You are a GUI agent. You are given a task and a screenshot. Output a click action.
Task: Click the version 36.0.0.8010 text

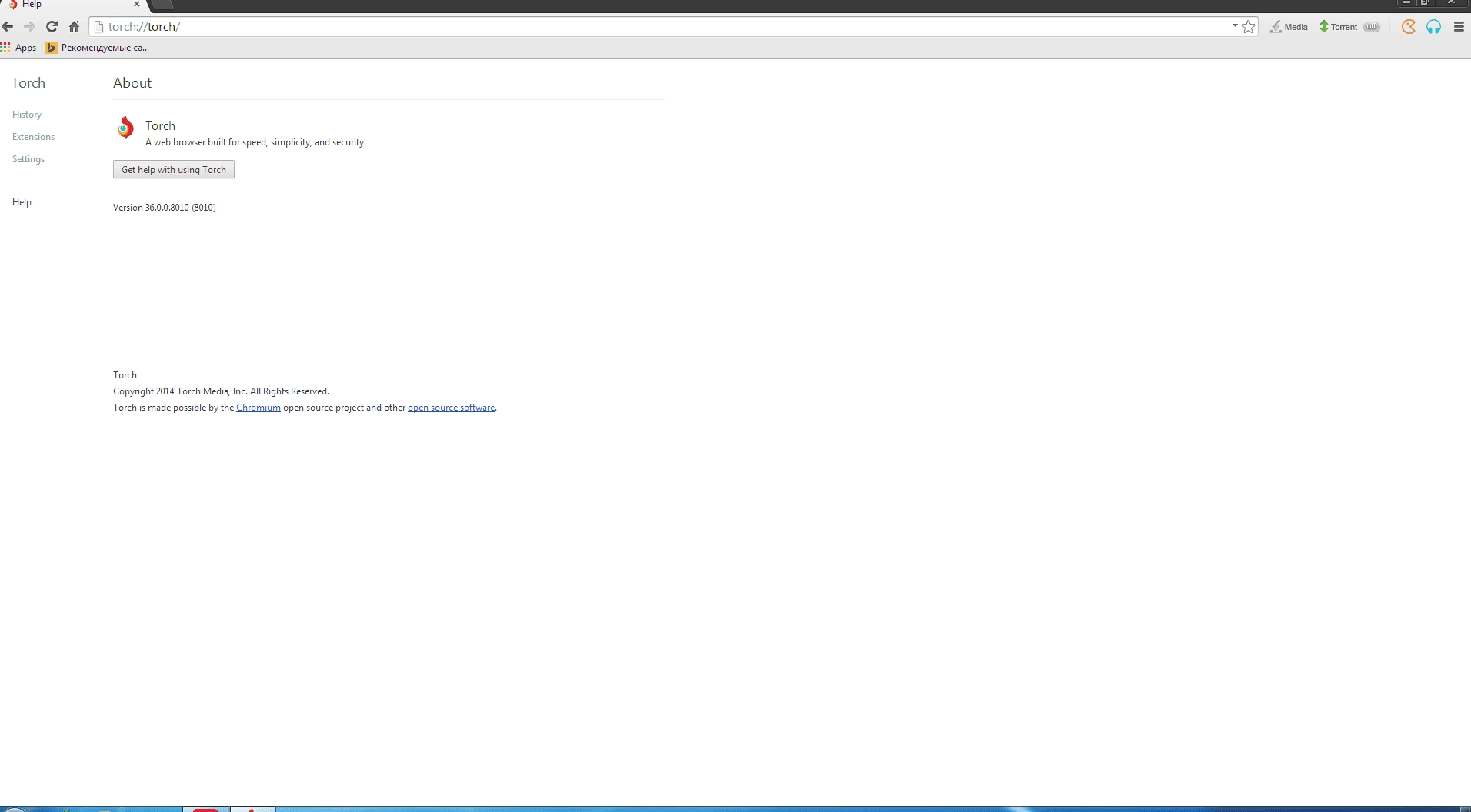pyautogui.click(x=165, y=208)
